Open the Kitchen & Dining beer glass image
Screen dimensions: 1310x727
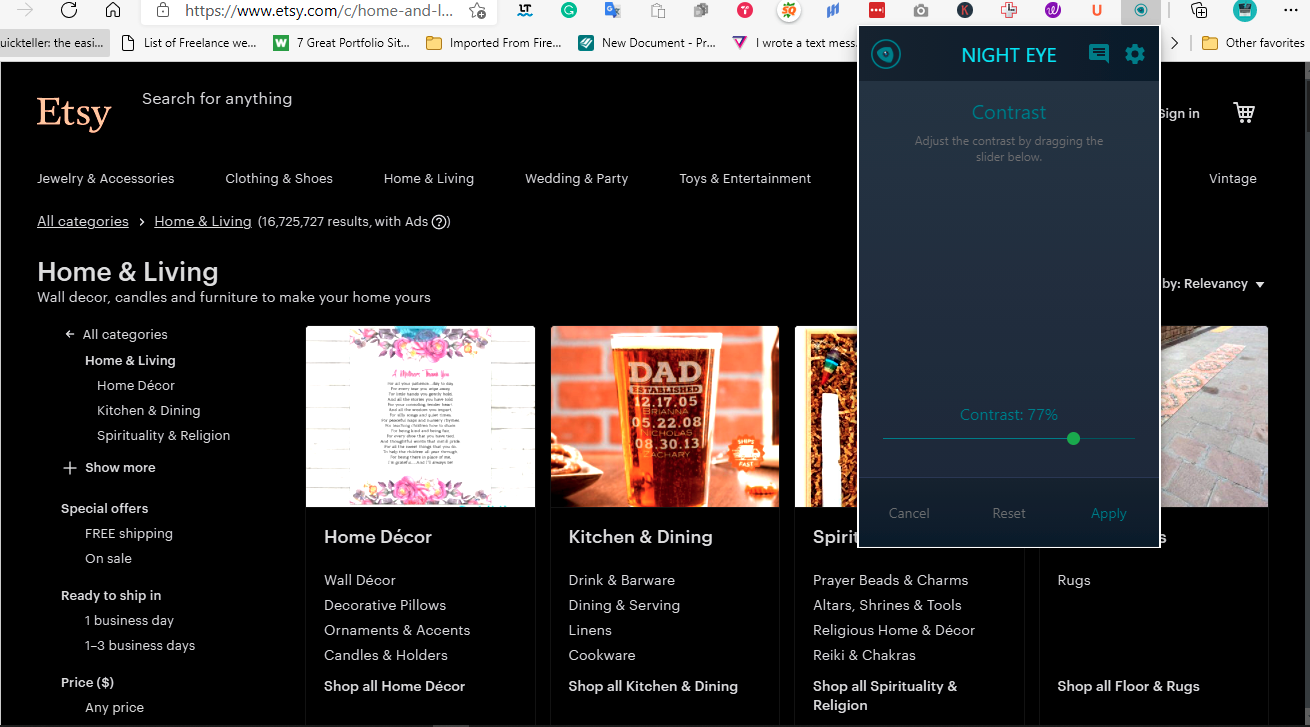point(665,416)
